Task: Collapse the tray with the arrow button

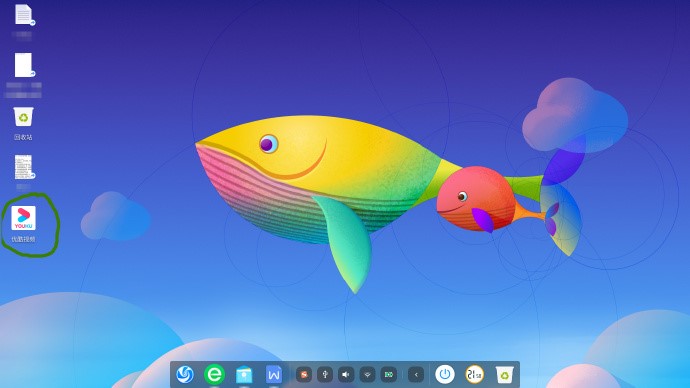Action: (x=416, y=375)
